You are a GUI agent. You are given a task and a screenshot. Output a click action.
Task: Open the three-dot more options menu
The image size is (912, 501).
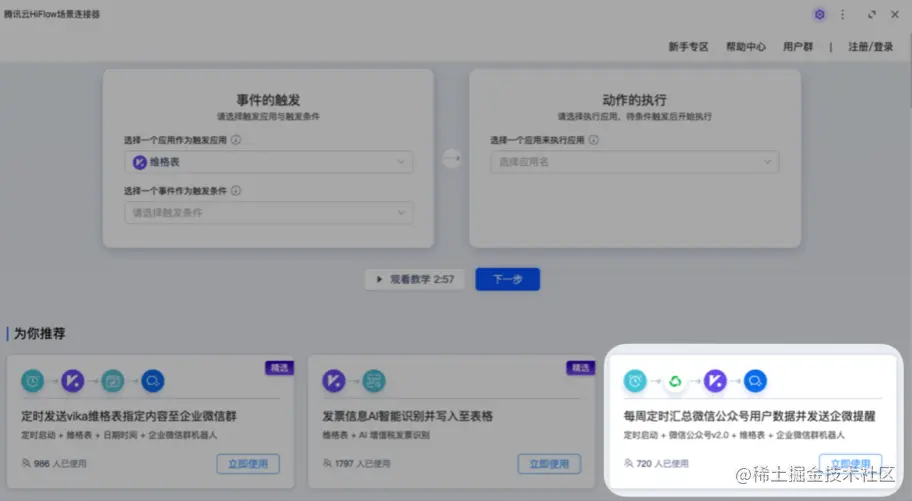(x=842, y=15)
